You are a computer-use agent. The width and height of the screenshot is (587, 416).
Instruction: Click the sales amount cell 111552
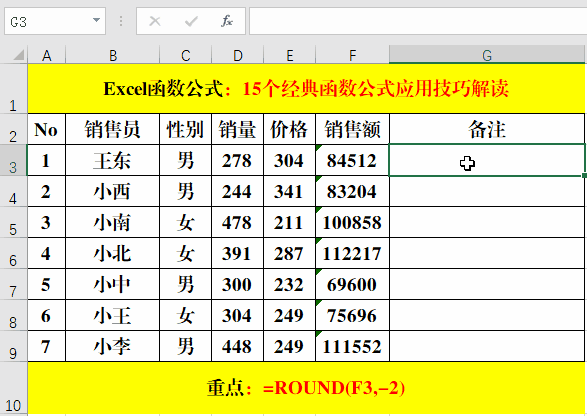tap(353, 347)
